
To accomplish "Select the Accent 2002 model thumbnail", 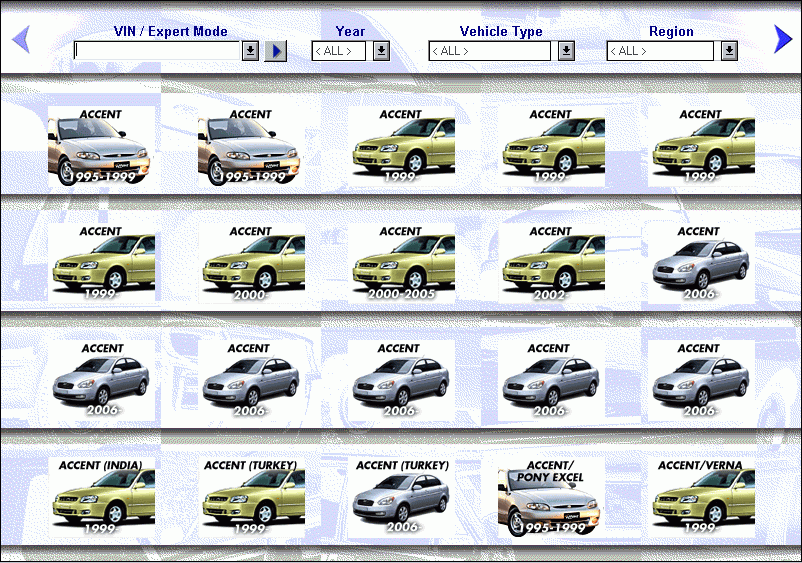I will (x=551, y=262).
